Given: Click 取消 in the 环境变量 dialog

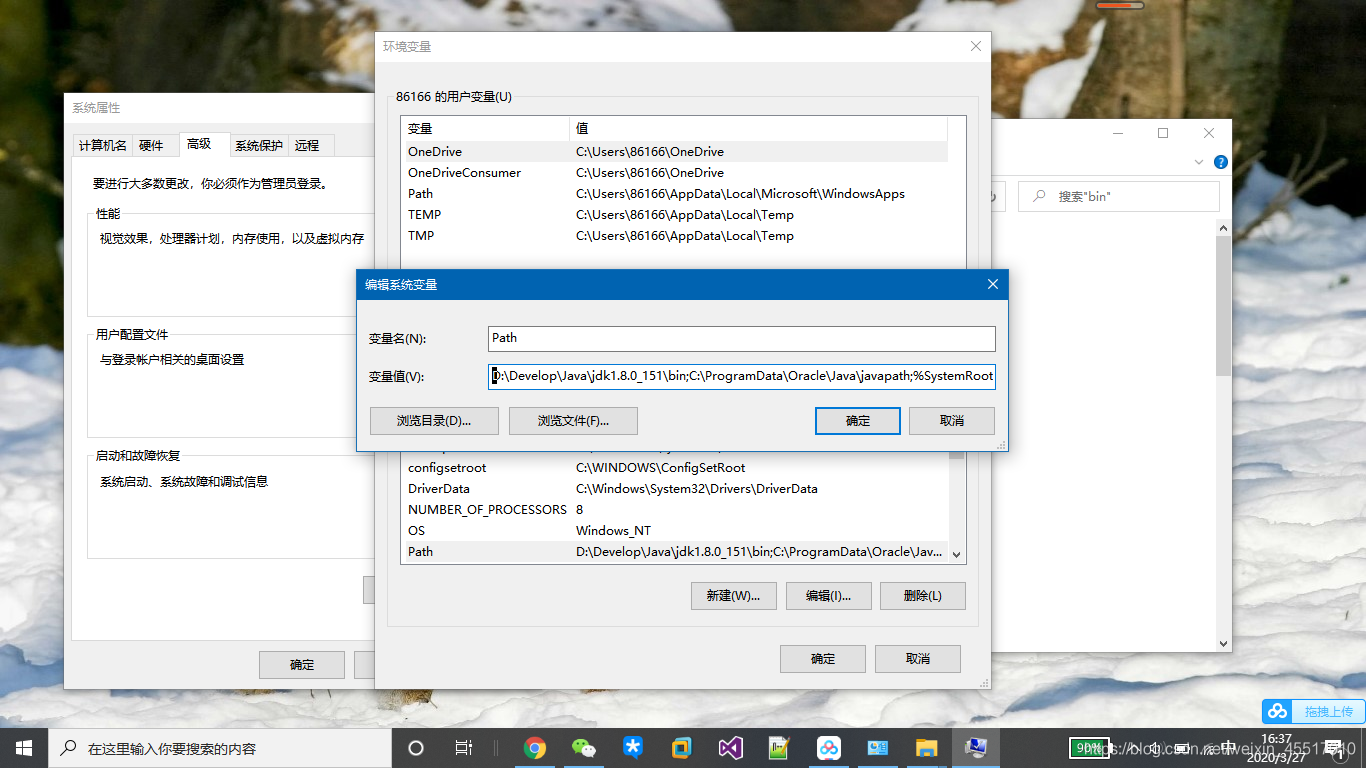Looking at the screenshot, I should 918,659.
